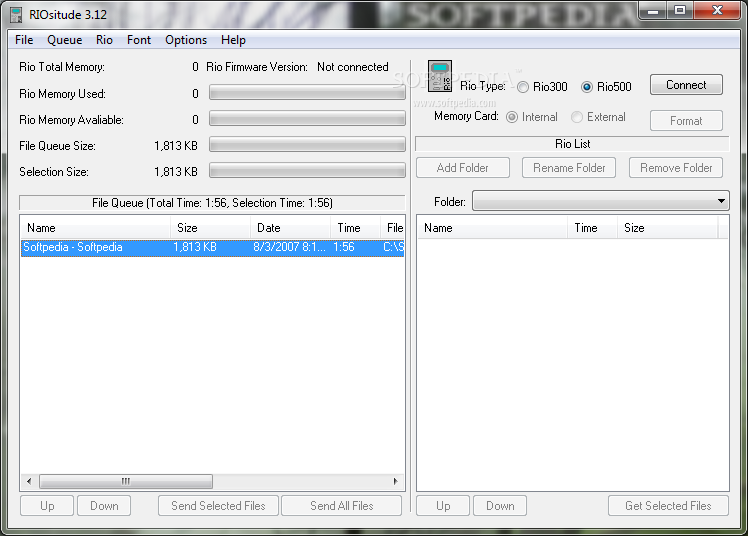Click the file queue Up button
This screenshot has width=748, height=536.
[47, 505]
